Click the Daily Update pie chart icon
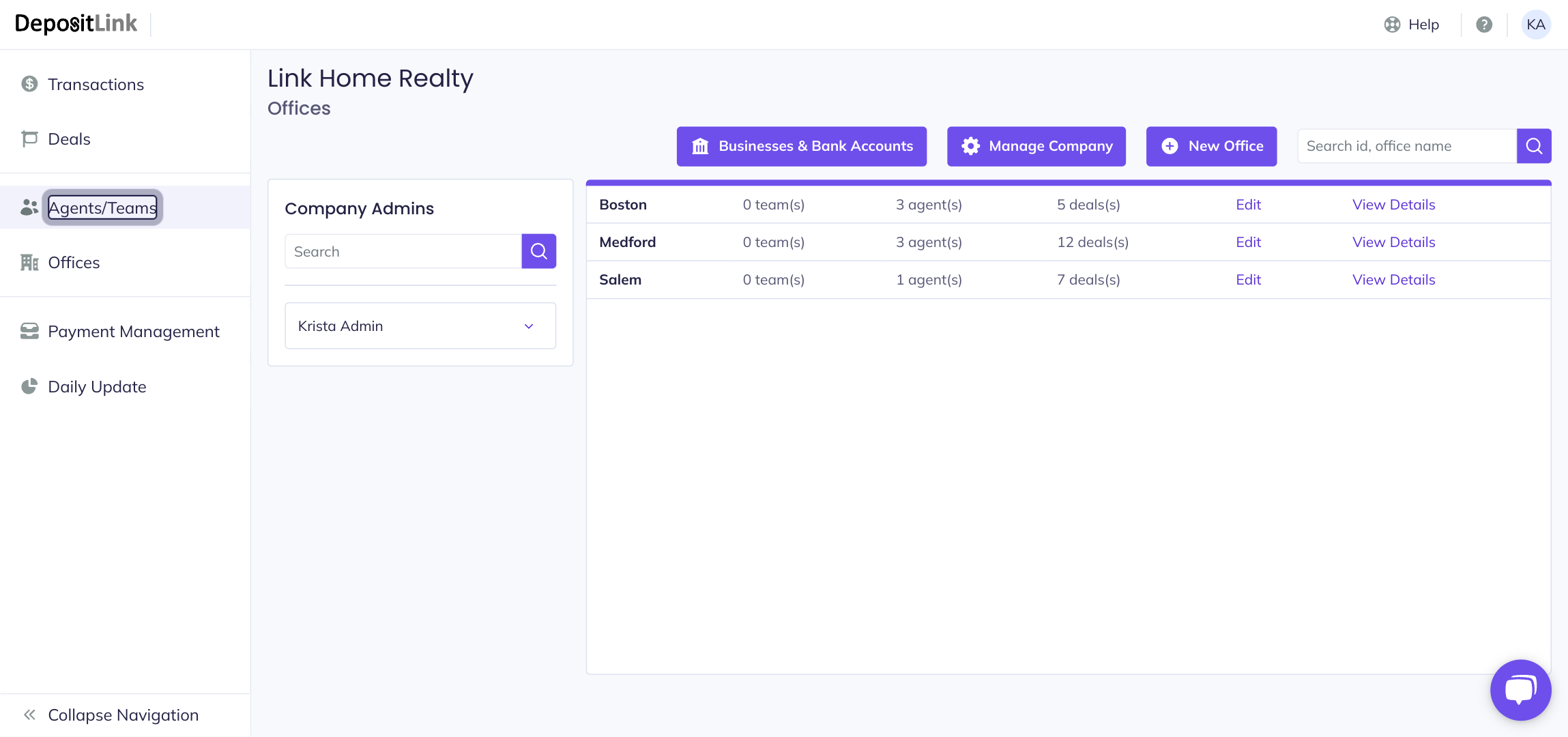The width and height of the screenshot is (1568, 737). (x=29, y=386)
